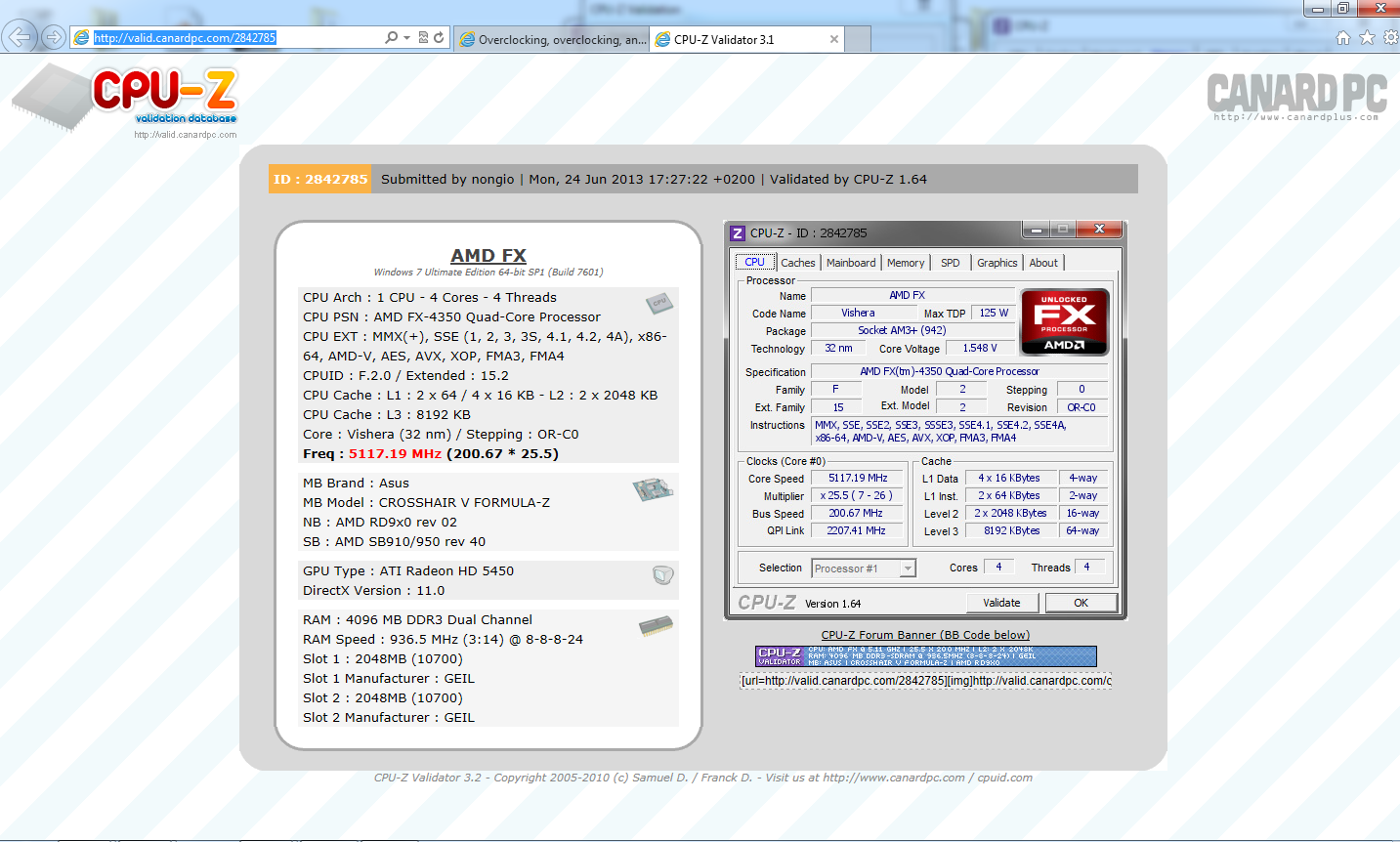Click the BB code URL text field
1400x842 pixels.
point(925,680)
